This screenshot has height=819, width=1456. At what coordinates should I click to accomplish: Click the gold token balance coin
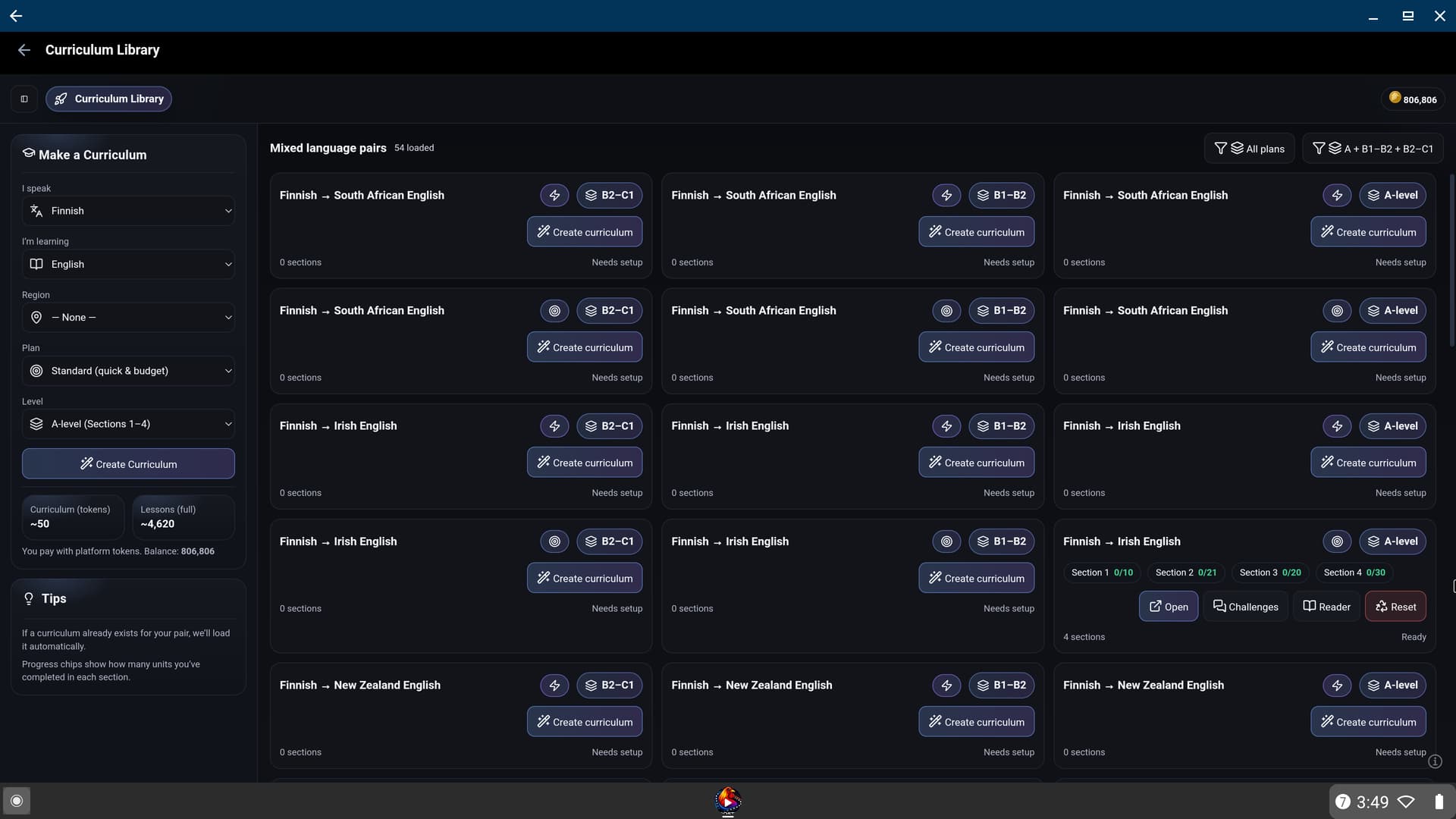[x=1395, y=98]
